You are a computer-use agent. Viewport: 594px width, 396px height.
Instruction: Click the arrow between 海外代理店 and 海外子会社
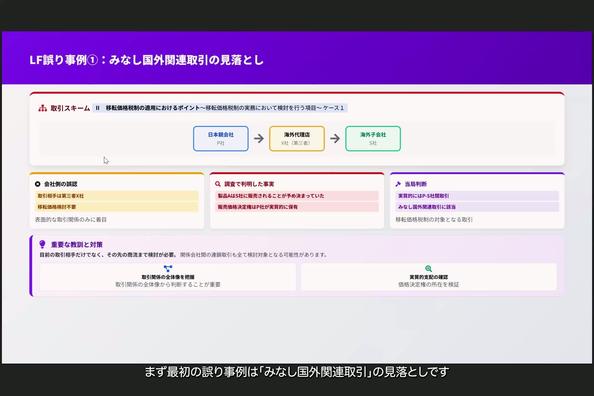[x=335, y=138]
